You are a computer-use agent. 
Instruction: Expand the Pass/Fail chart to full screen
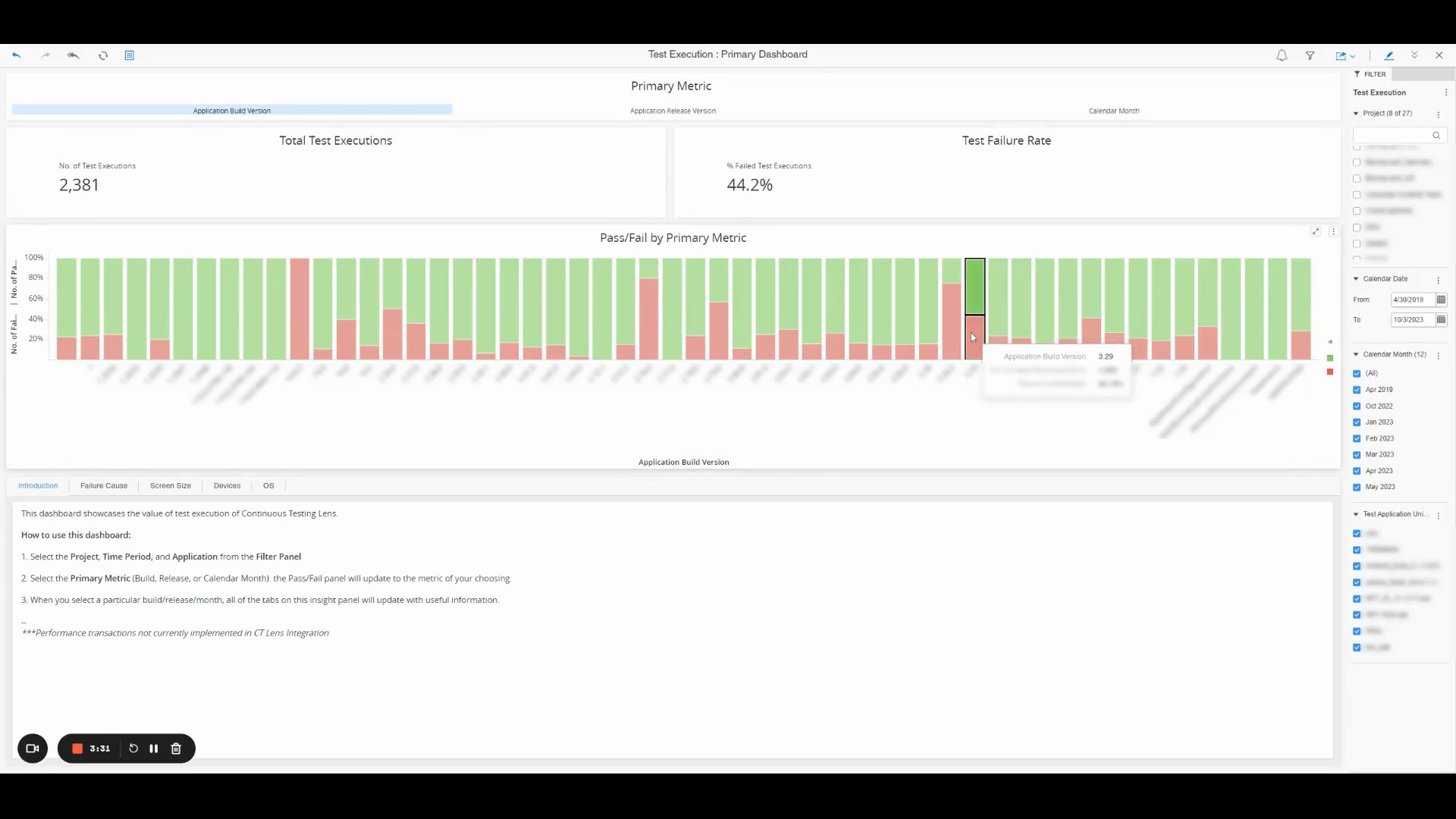[1316, 231]
